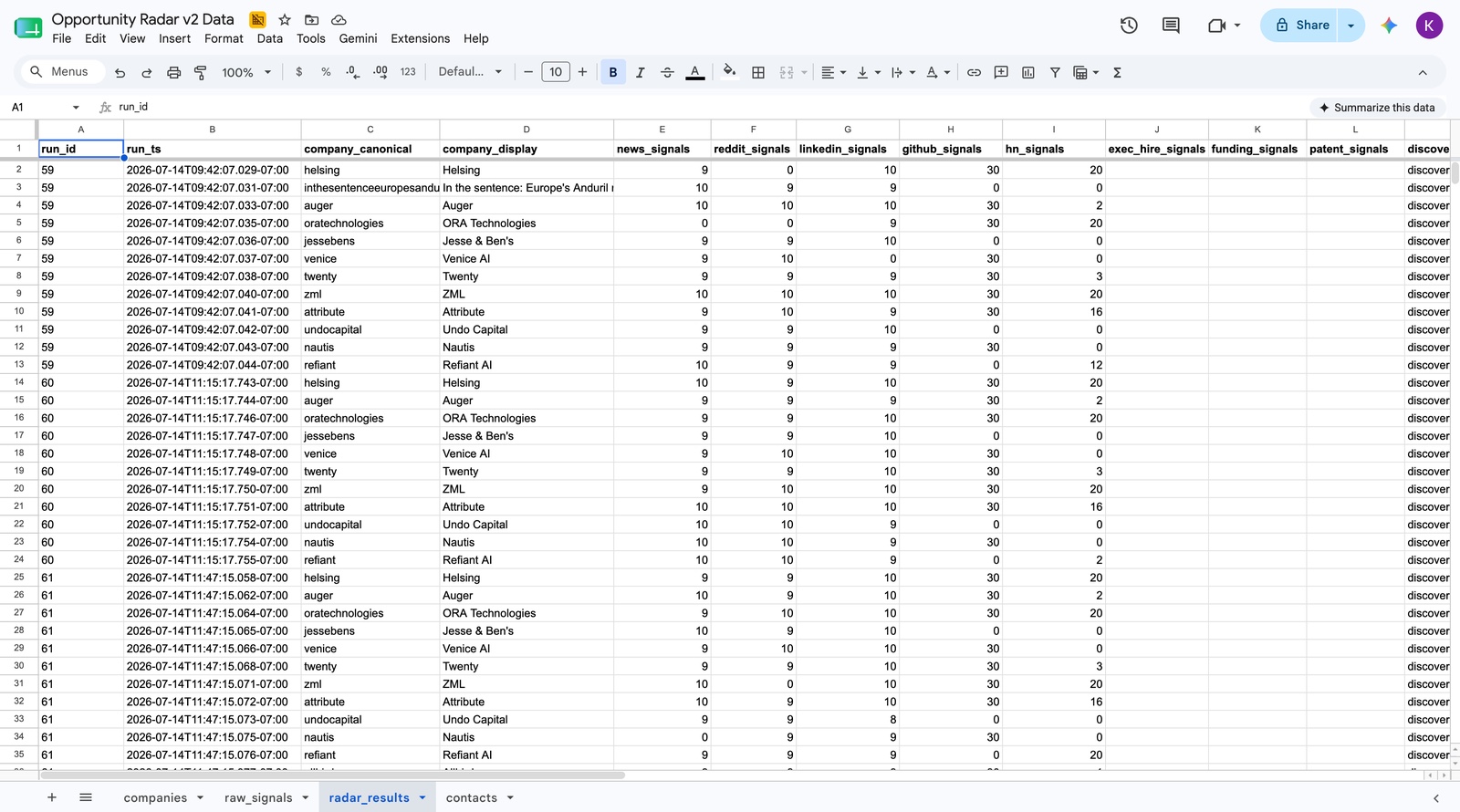Click the formula bar showing run_id

pos(712,108)
